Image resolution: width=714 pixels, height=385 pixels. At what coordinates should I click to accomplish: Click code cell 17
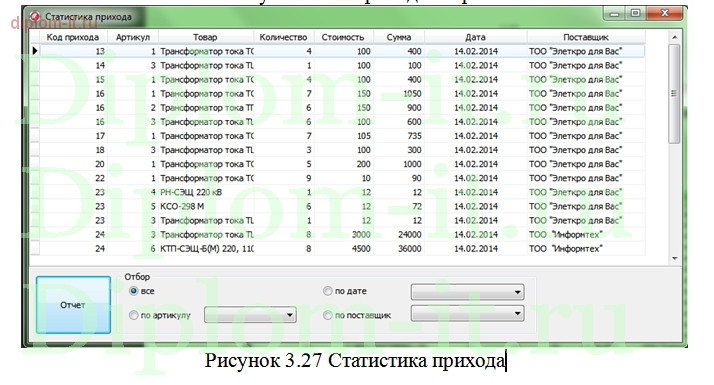tap(73, 136)
